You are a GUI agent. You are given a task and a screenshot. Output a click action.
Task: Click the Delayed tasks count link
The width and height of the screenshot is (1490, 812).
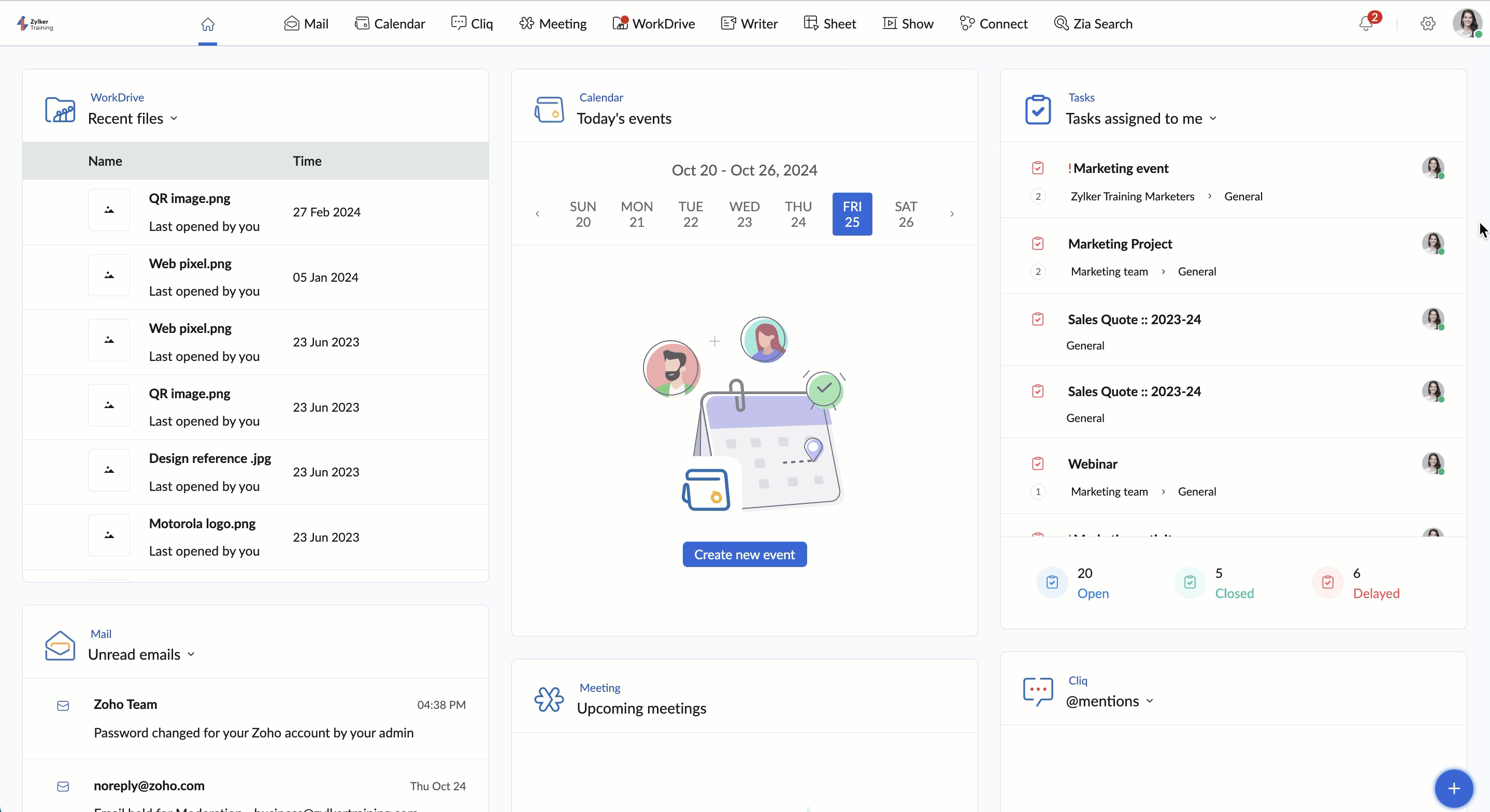coord(1376,593)
